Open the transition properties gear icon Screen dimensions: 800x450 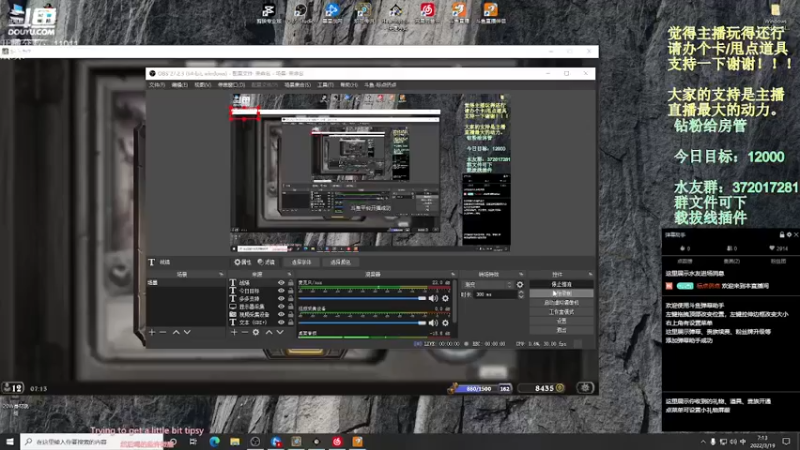point(520,285)
